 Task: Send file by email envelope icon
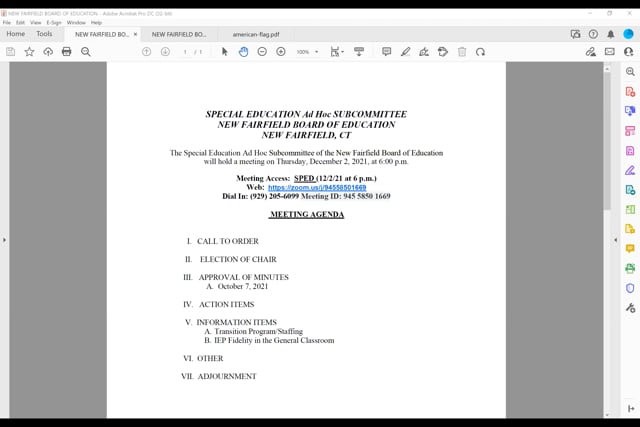pyautogui.click(x=610, y=52)
